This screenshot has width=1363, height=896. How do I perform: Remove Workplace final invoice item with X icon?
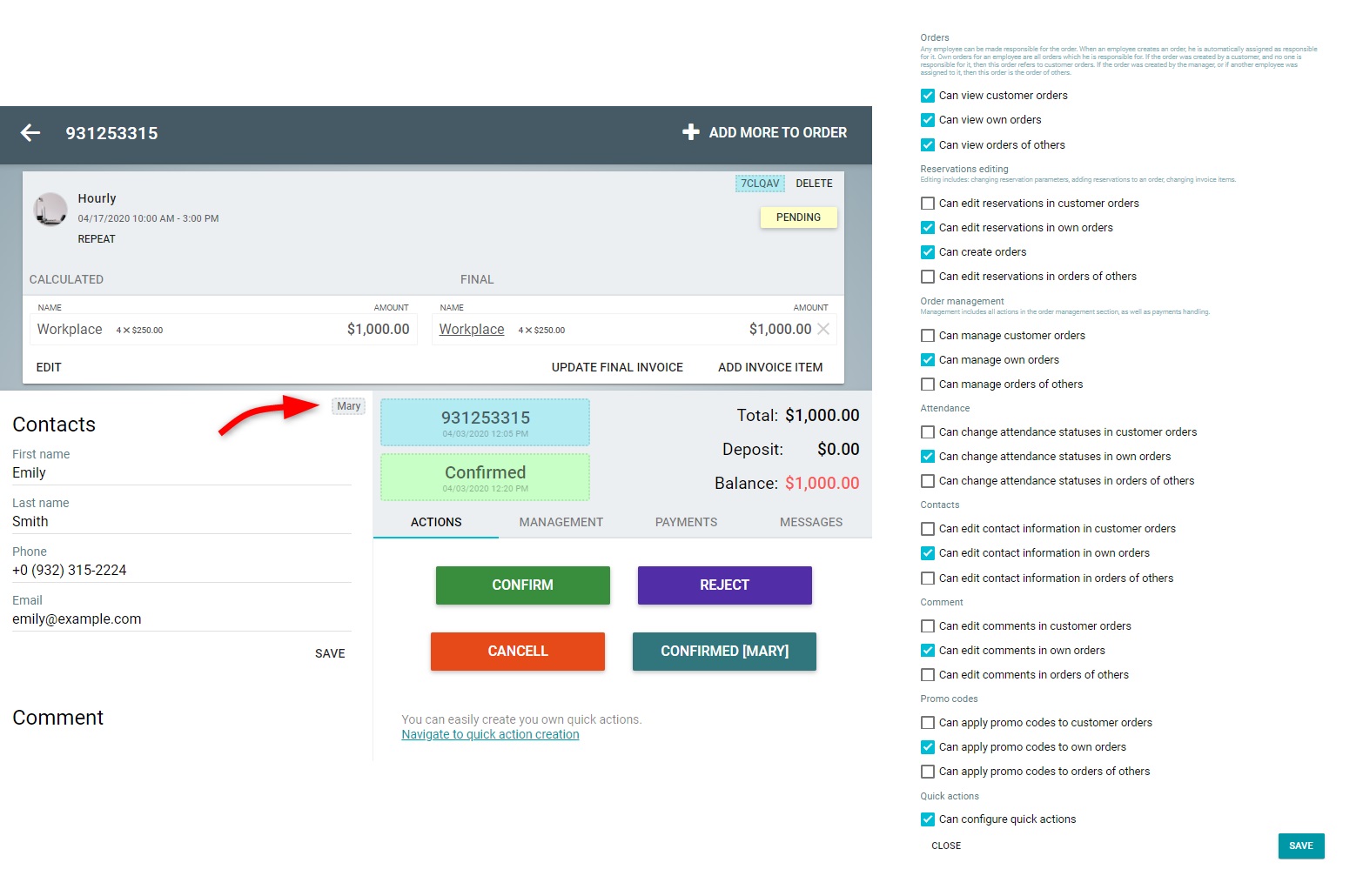click(823, 329)
